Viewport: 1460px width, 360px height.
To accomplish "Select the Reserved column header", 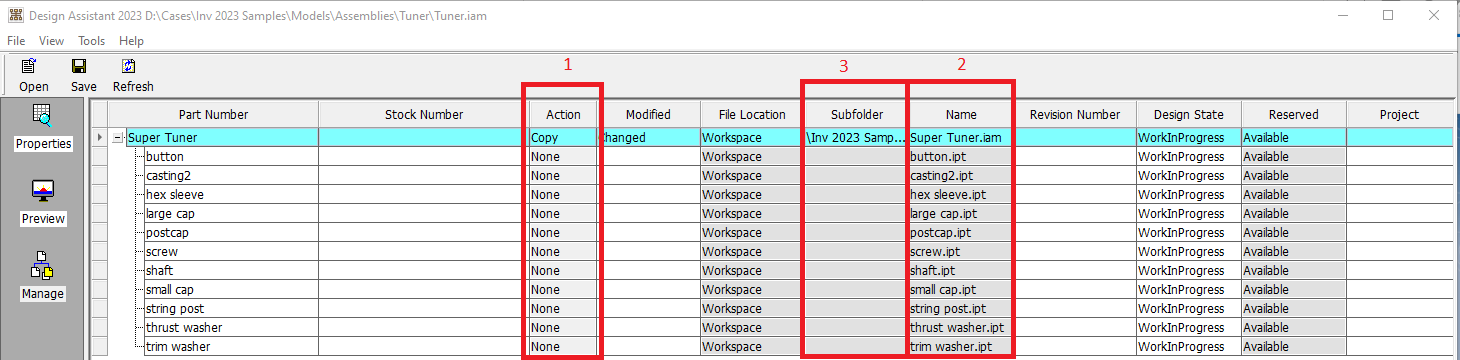I will tap(1294, 114).
